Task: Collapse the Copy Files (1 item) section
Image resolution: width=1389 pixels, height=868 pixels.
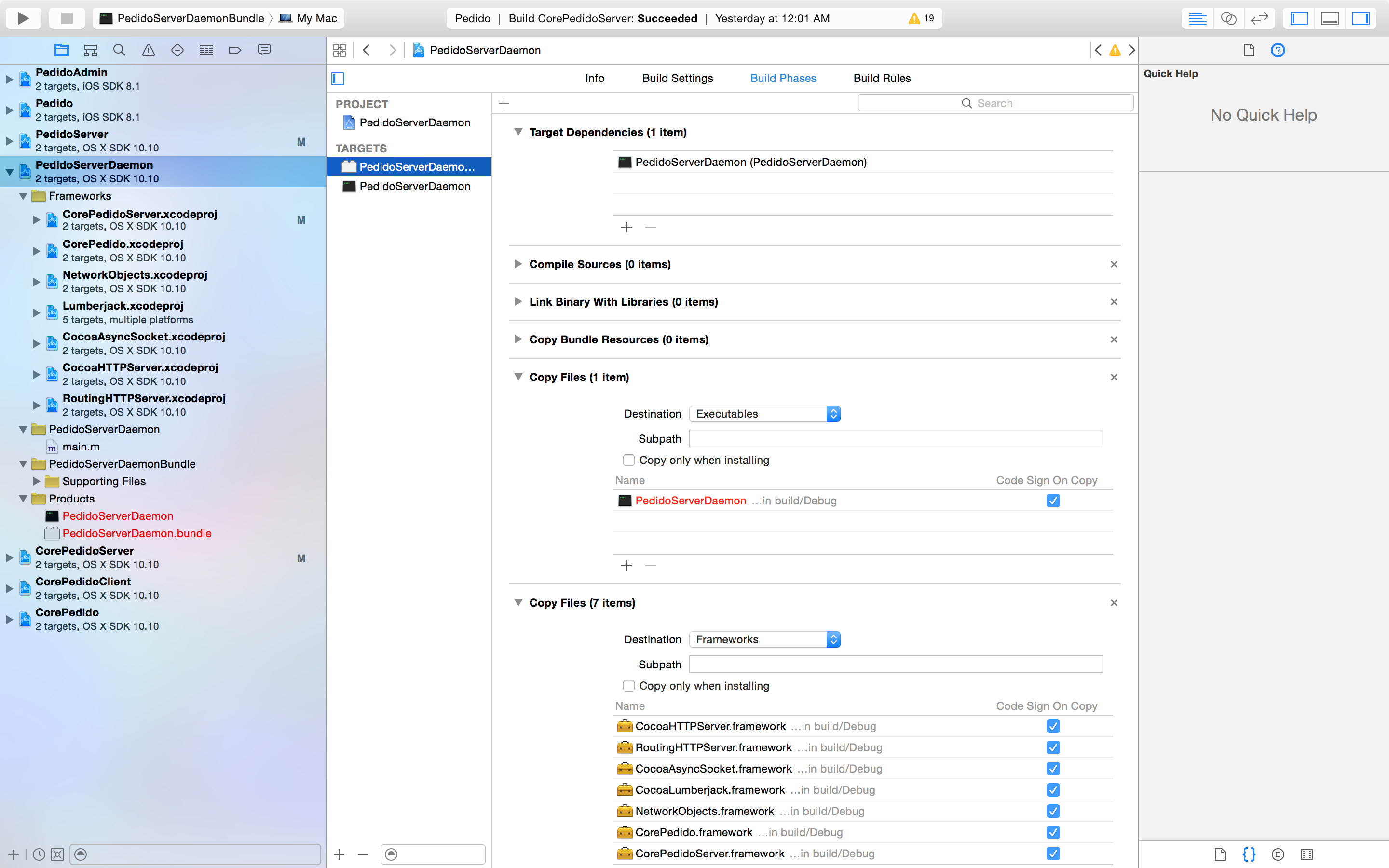Action: pos(517,377)
